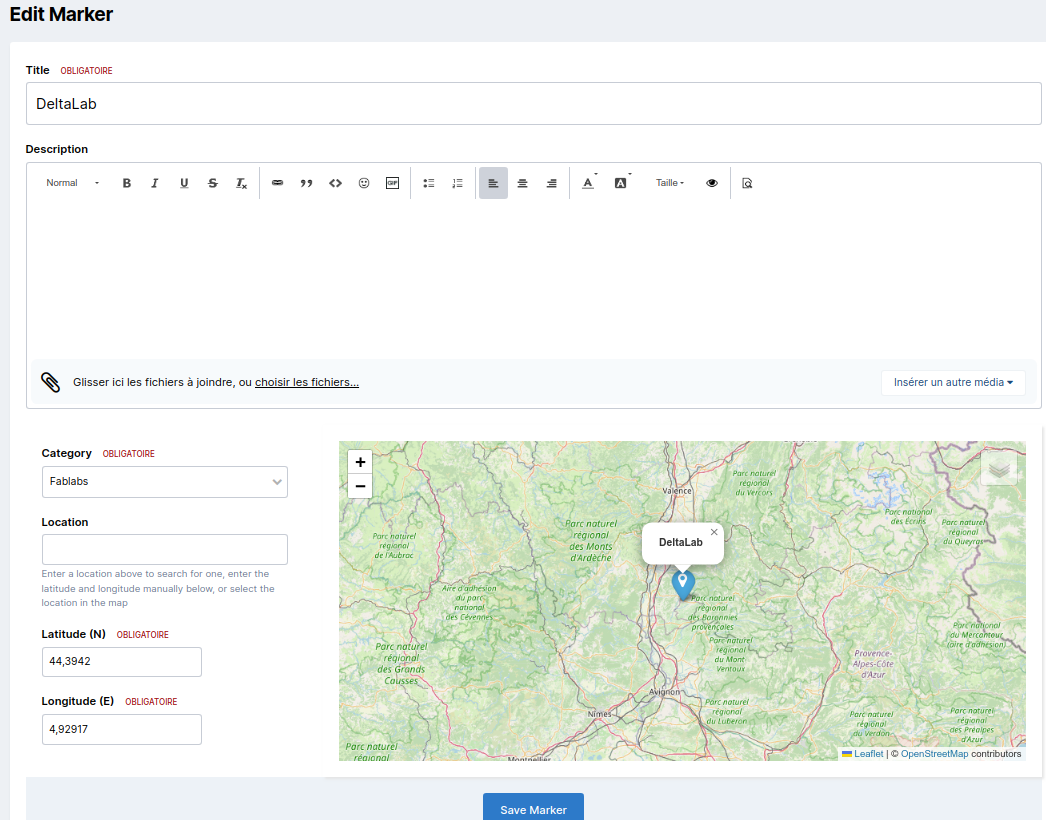
Task: Edit the Longitude (E) field
Action: pyautogui.click(x=121, y=729)
